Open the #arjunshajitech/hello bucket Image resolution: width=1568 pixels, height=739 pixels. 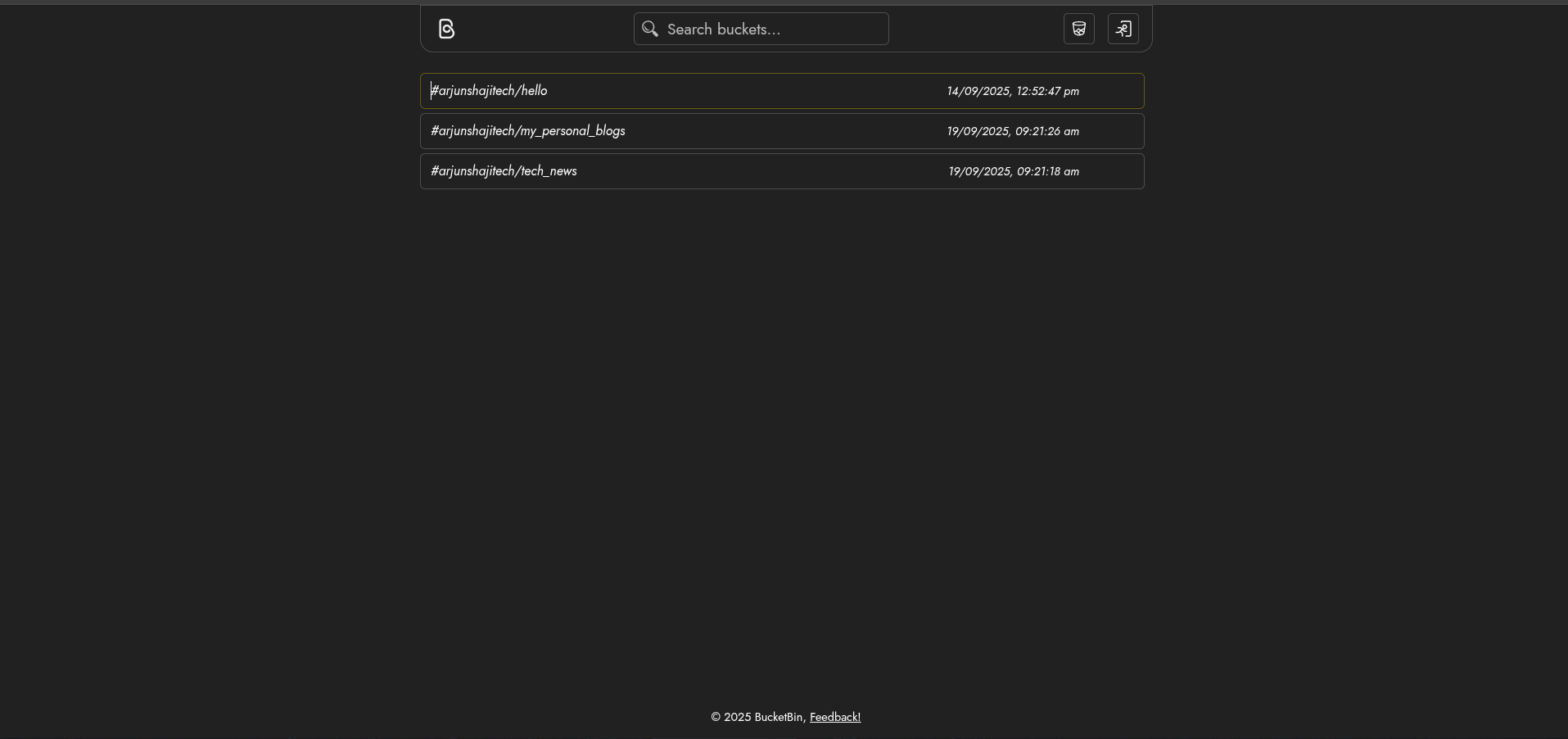click(490, 91)
